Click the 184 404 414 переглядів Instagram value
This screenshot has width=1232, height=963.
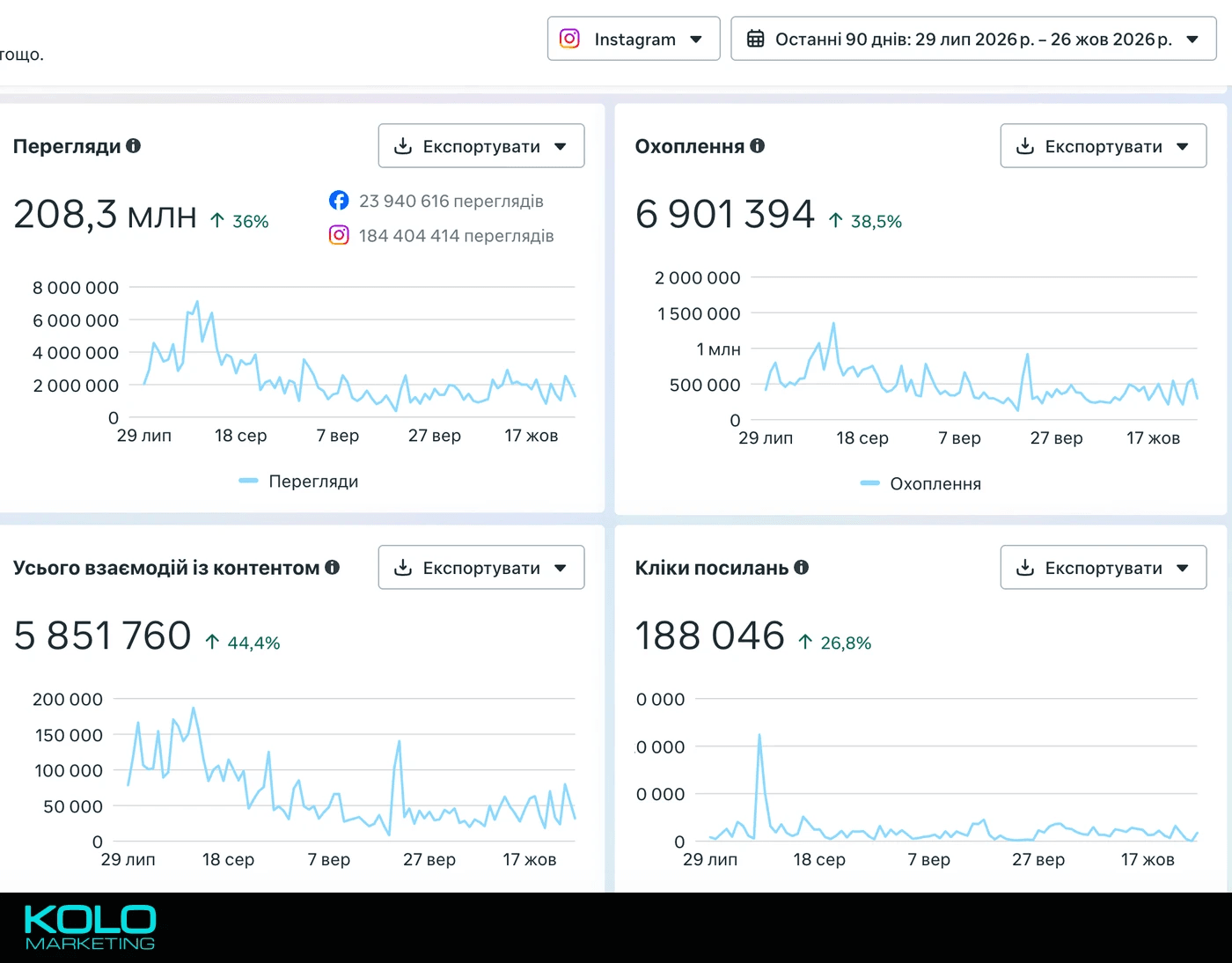point(456,235)
